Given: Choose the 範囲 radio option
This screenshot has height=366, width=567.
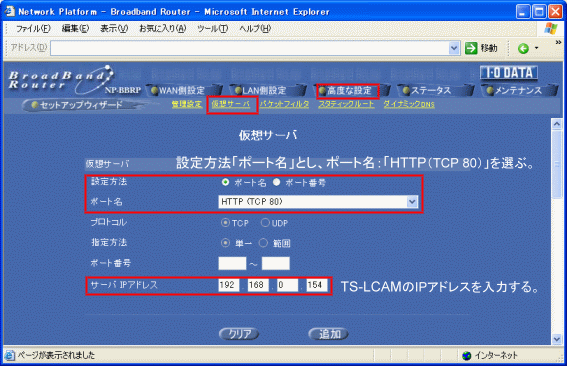Looking at the screenshot, I should (263, 243).
